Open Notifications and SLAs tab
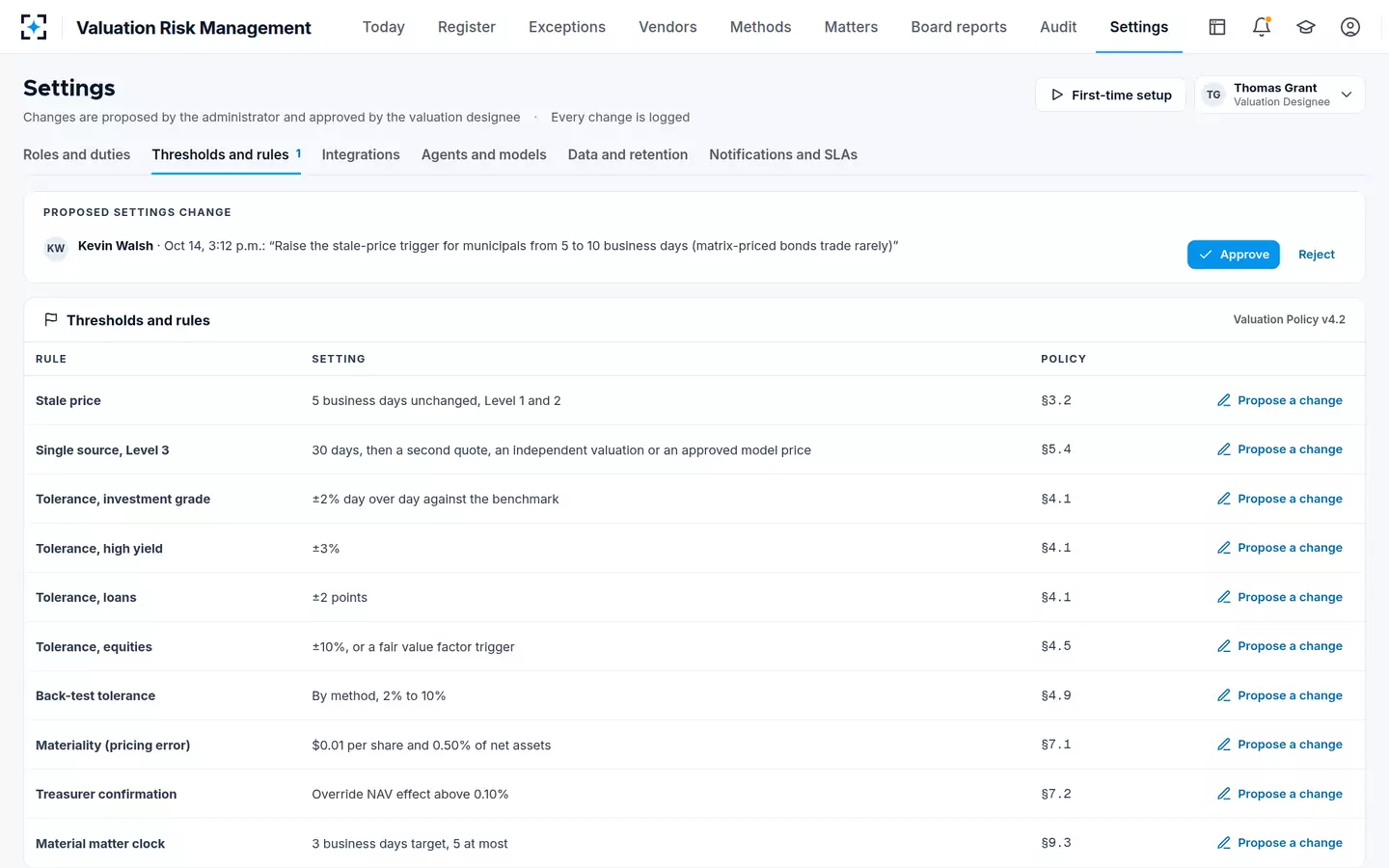The height and width of the screenshot is (868, 1389). pyautogui.click(x=783, y=154)
